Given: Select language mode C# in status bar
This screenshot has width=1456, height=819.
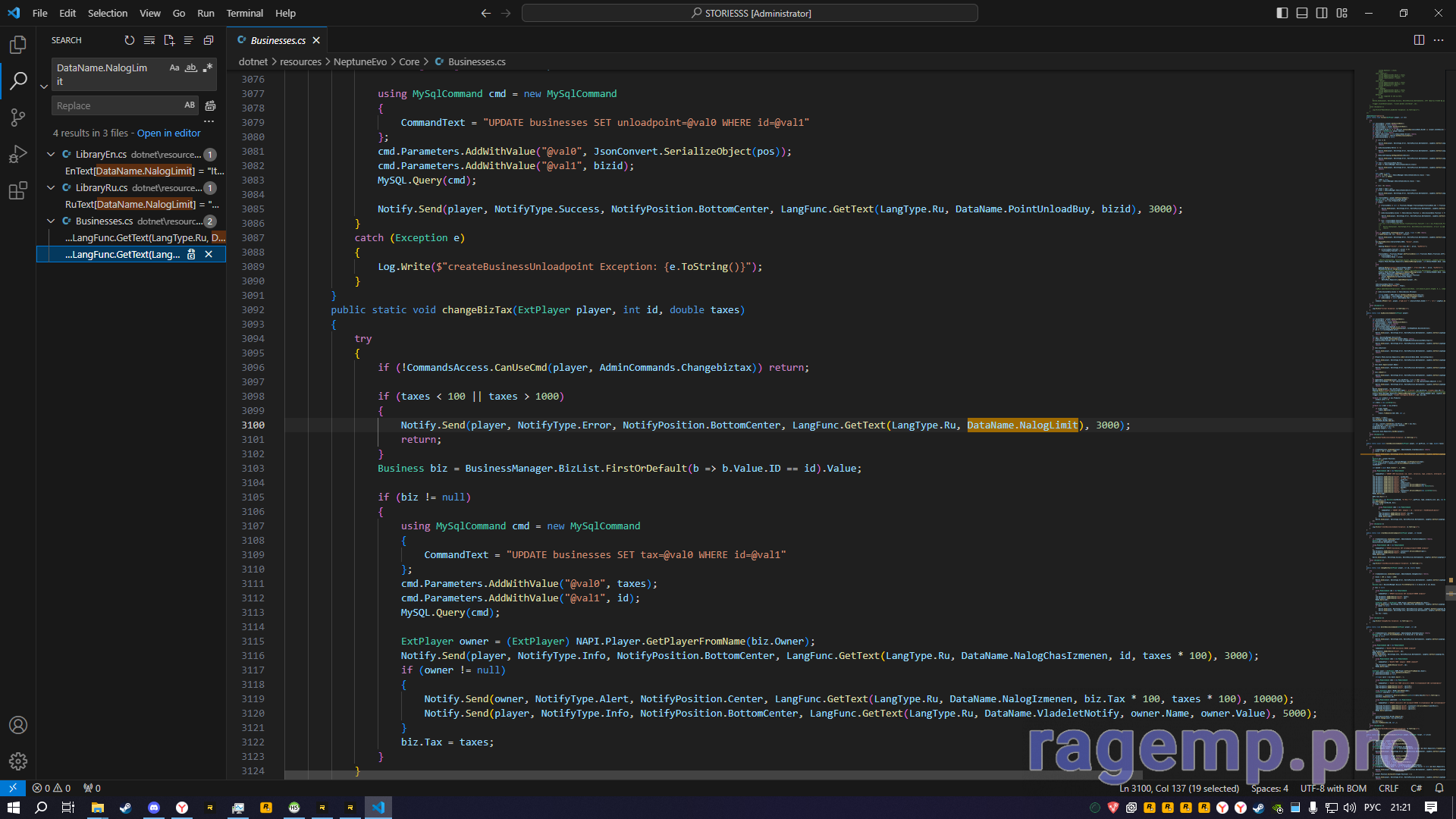Looking at the screenshot, I should pos(1416,788).
